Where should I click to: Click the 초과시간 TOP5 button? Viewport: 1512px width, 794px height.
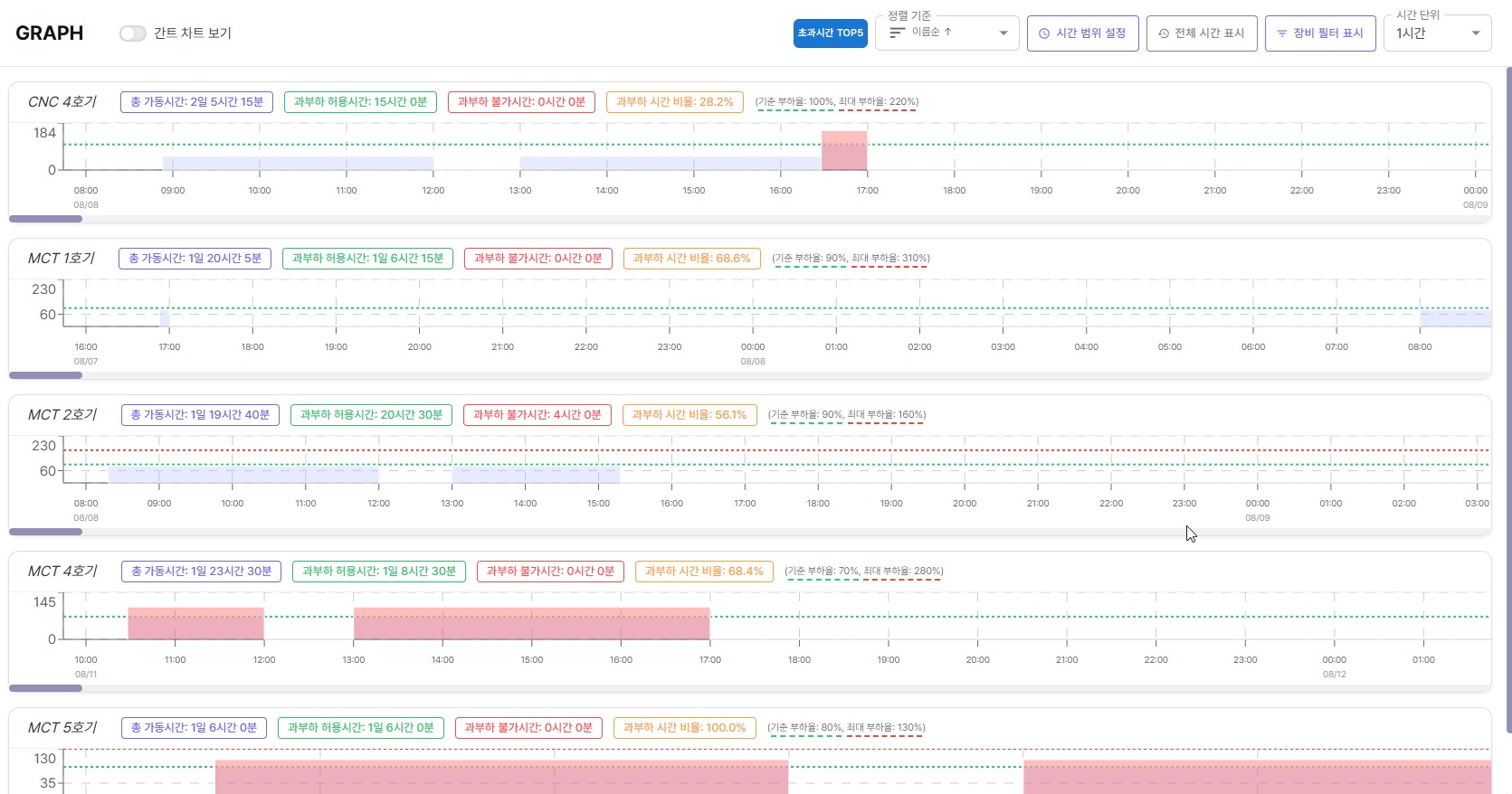(x=830, y=33)
